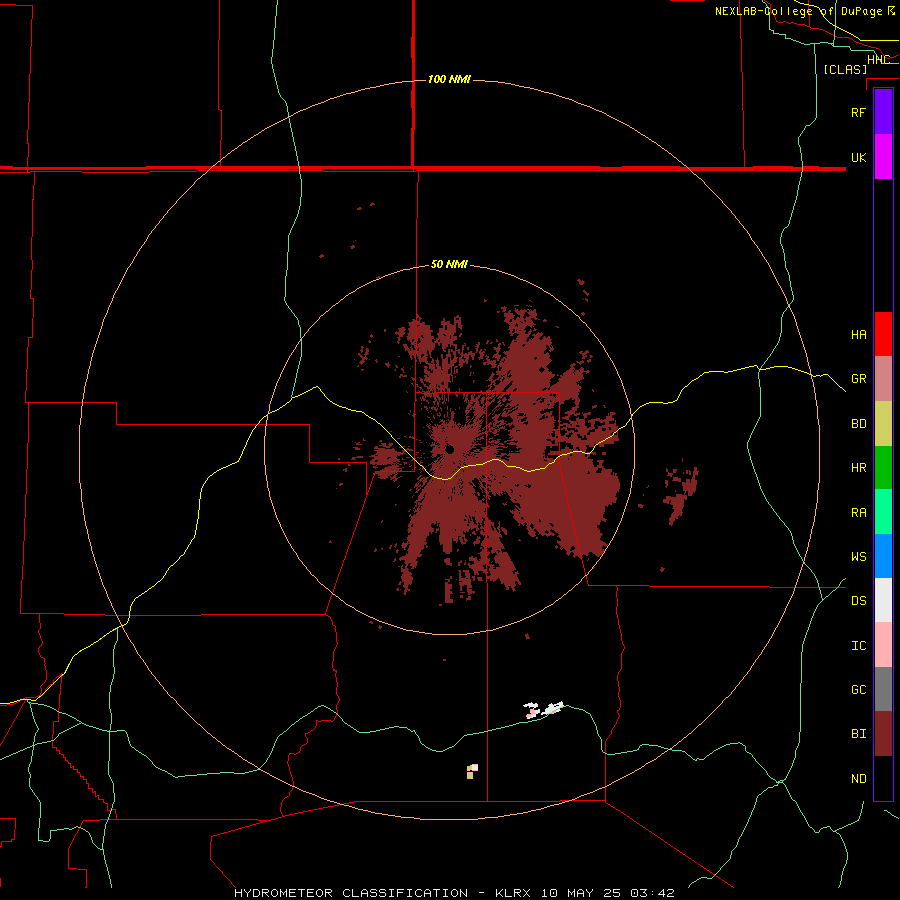Click the 100 NMI range ring label
This screenshot has height=900, width=900.
[x=449, y=79]
